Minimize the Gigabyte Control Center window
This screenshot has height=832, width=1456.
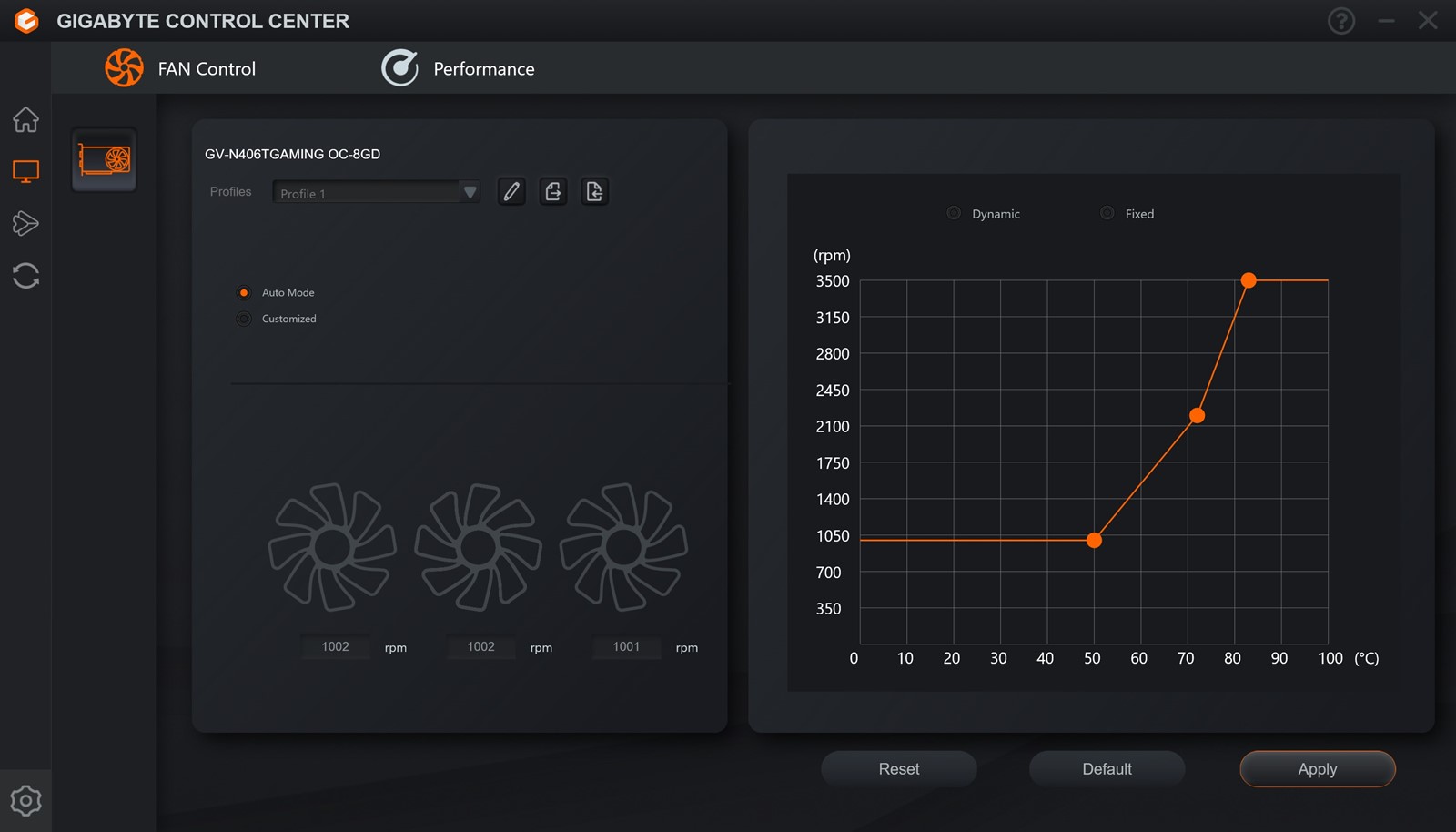1386,21
